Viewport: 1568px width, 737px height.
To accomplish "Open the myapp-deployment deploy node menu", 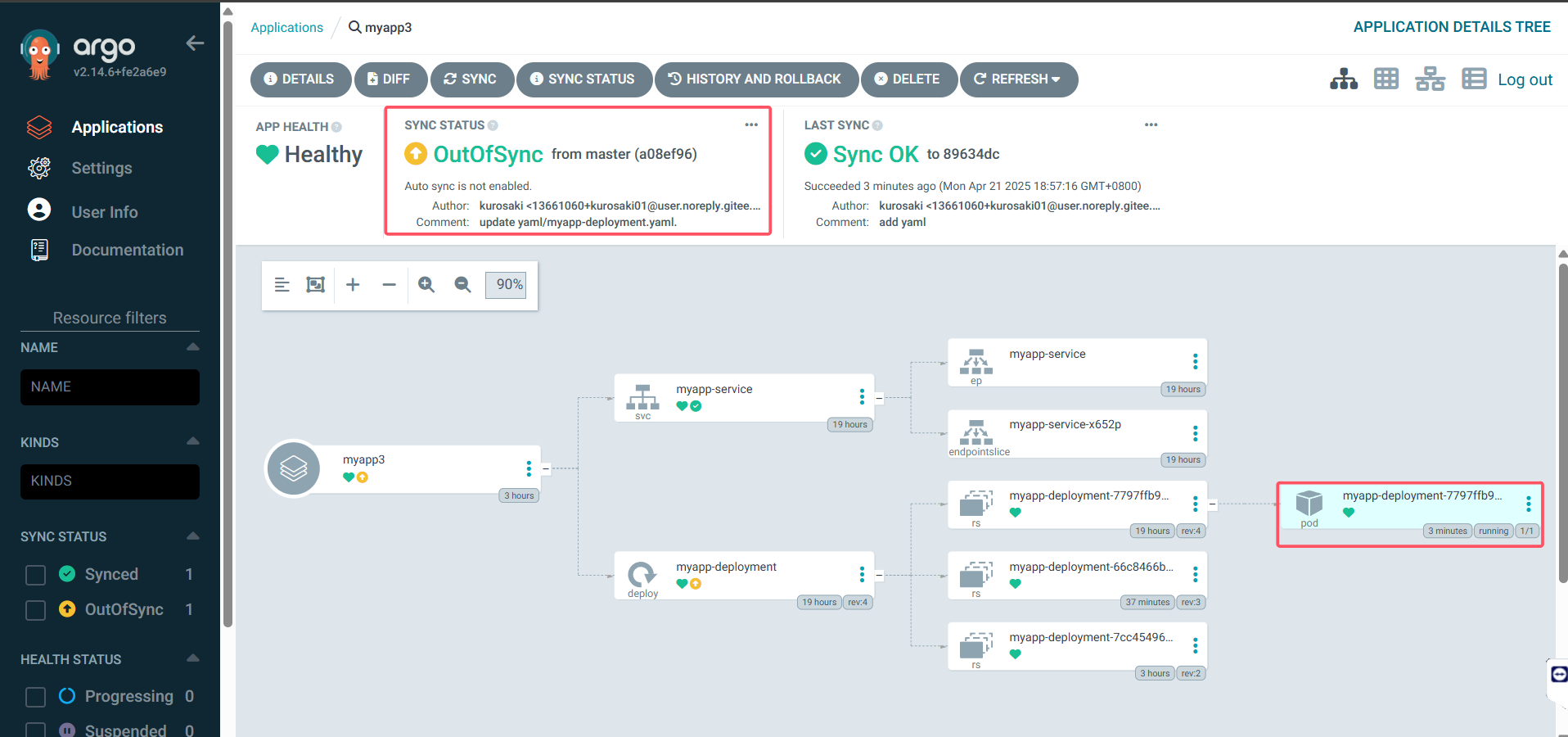I will point(862,574).
